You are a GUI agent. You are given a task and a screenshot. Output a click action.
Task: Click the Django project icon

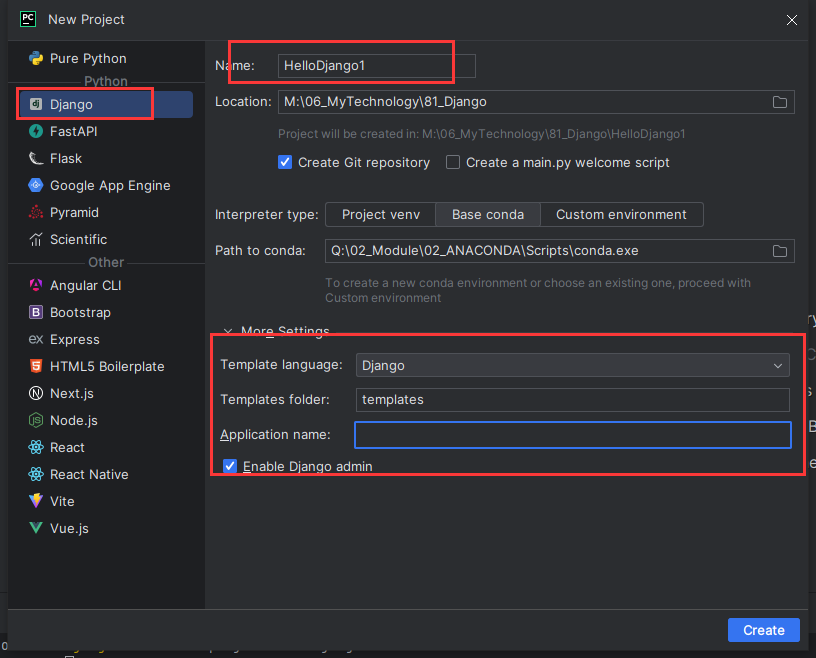tap(36, 104)
